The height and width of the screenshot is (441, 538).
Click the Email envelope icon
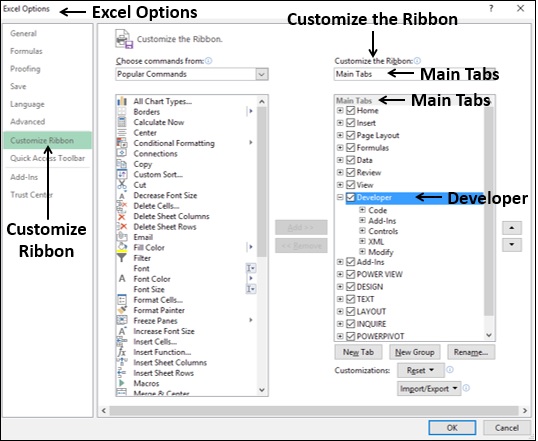coord(122,237)
